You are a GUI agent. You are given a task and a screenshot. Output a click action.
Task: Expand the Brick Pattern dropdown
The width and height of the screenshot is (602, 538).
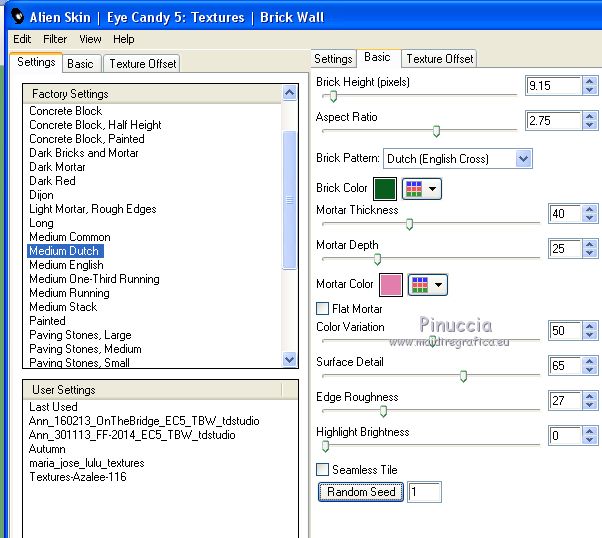tap(524, 159)
